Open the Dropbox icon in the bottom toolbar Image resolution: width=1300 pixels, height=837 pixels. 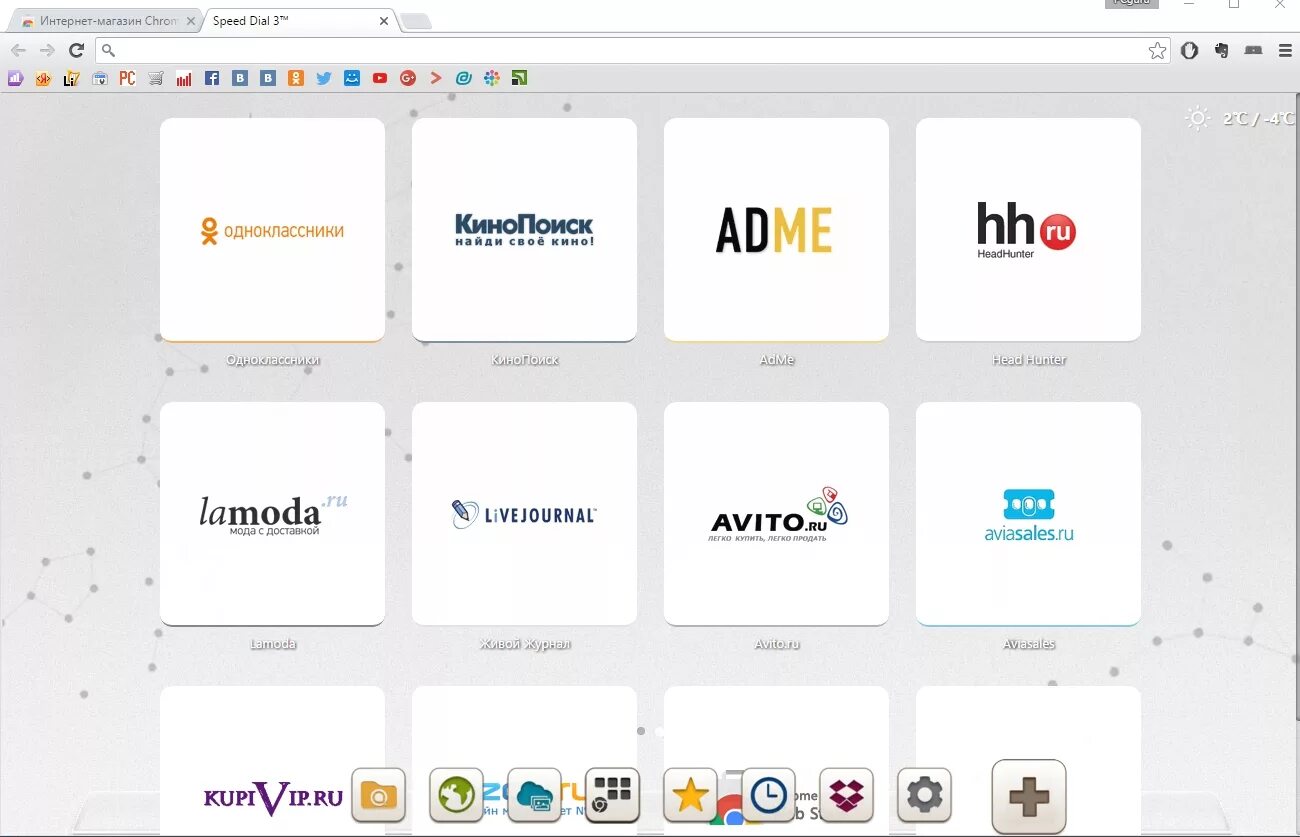pos(845,796)
